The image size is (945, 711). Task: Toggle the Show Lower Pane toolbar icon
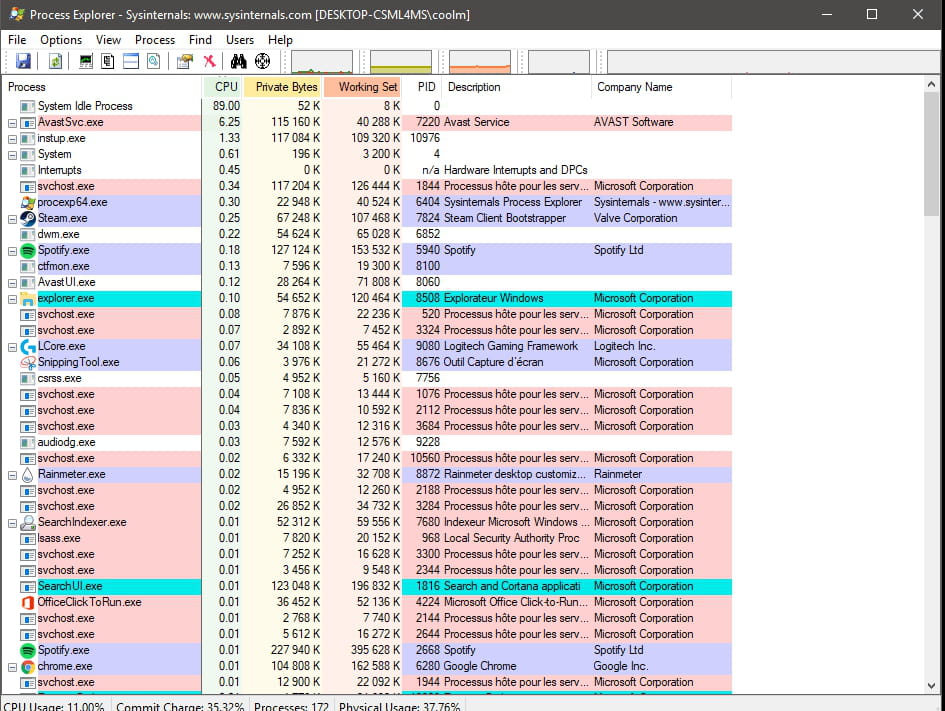pyautogui.click(x=130, y=62)
